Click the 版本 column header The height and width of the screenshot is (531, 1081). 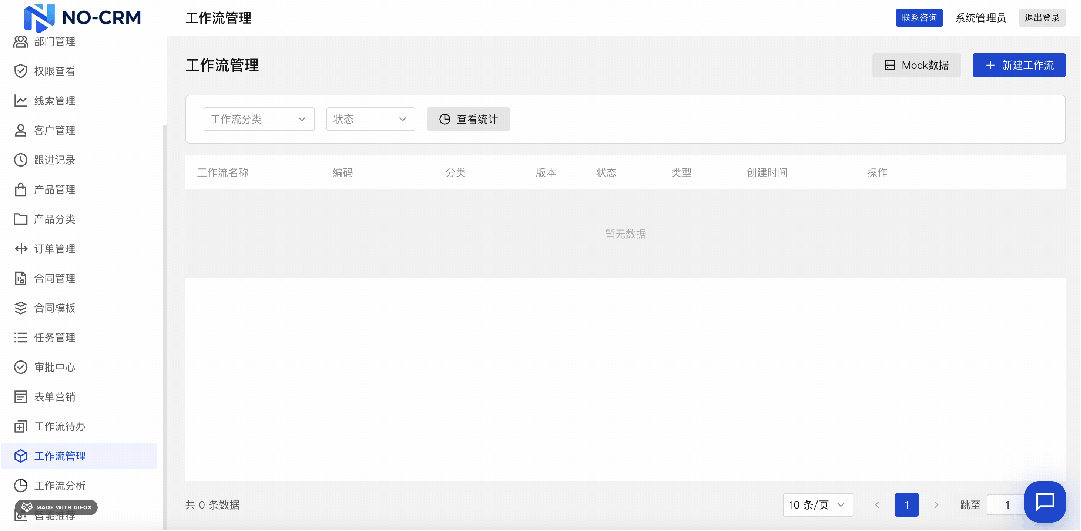tap(546, 172)
